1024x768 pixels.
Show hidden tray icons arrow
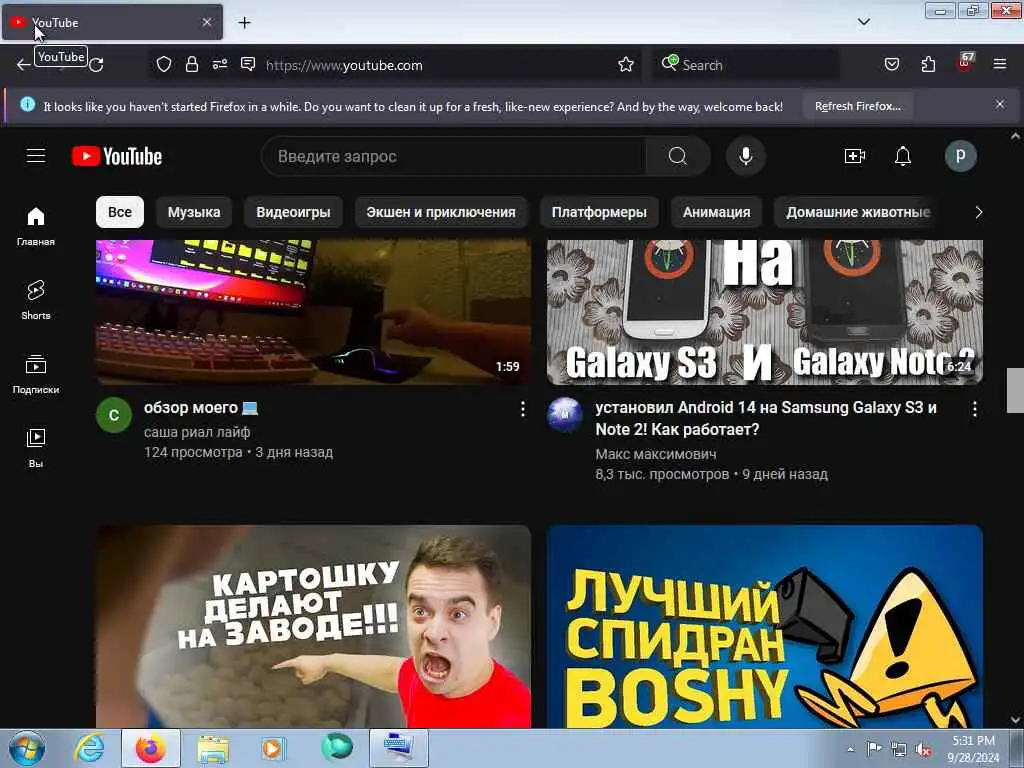(850, 749)
